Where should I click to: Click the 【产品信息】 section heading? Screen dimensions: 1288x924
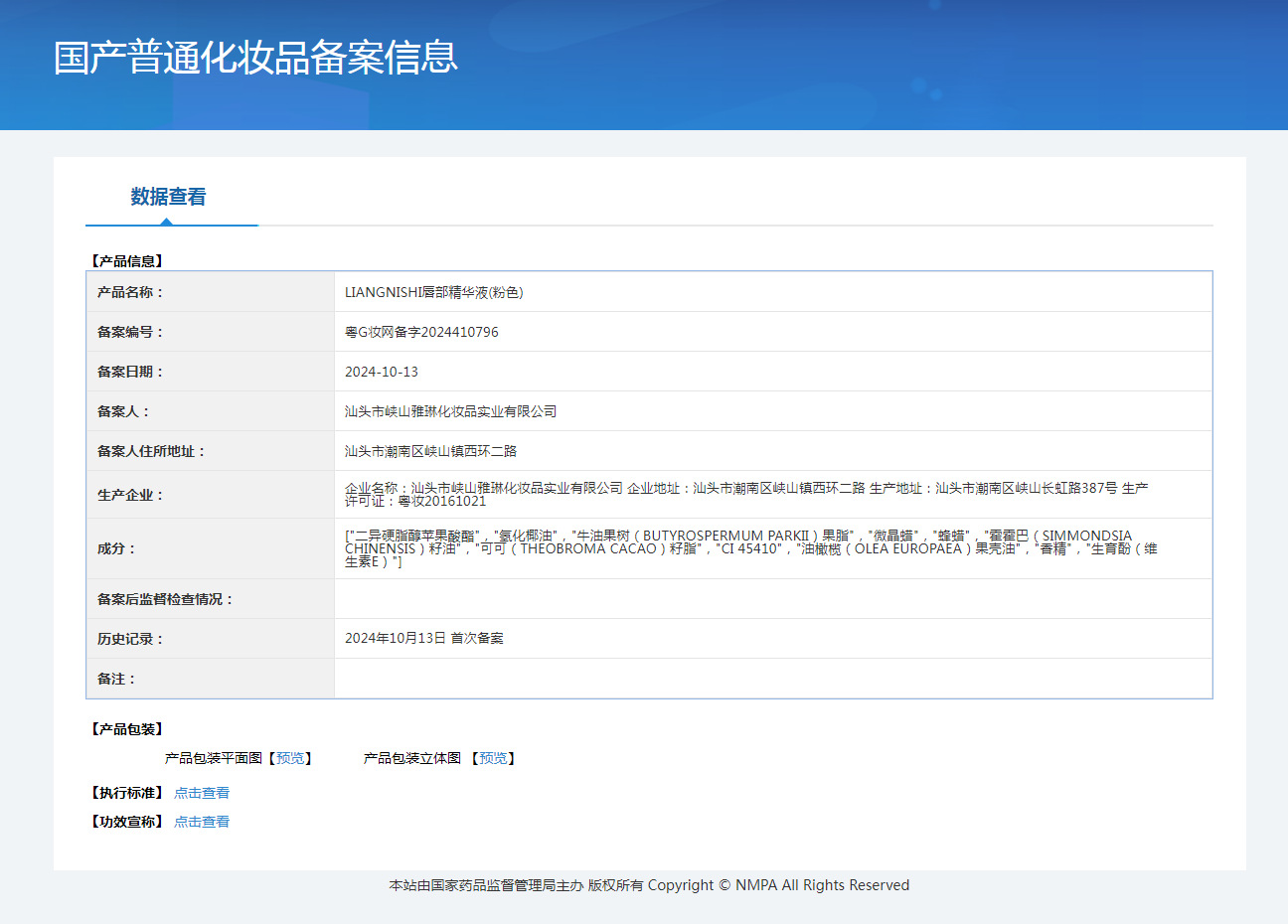pyautogui.click(x=126, y=261)
